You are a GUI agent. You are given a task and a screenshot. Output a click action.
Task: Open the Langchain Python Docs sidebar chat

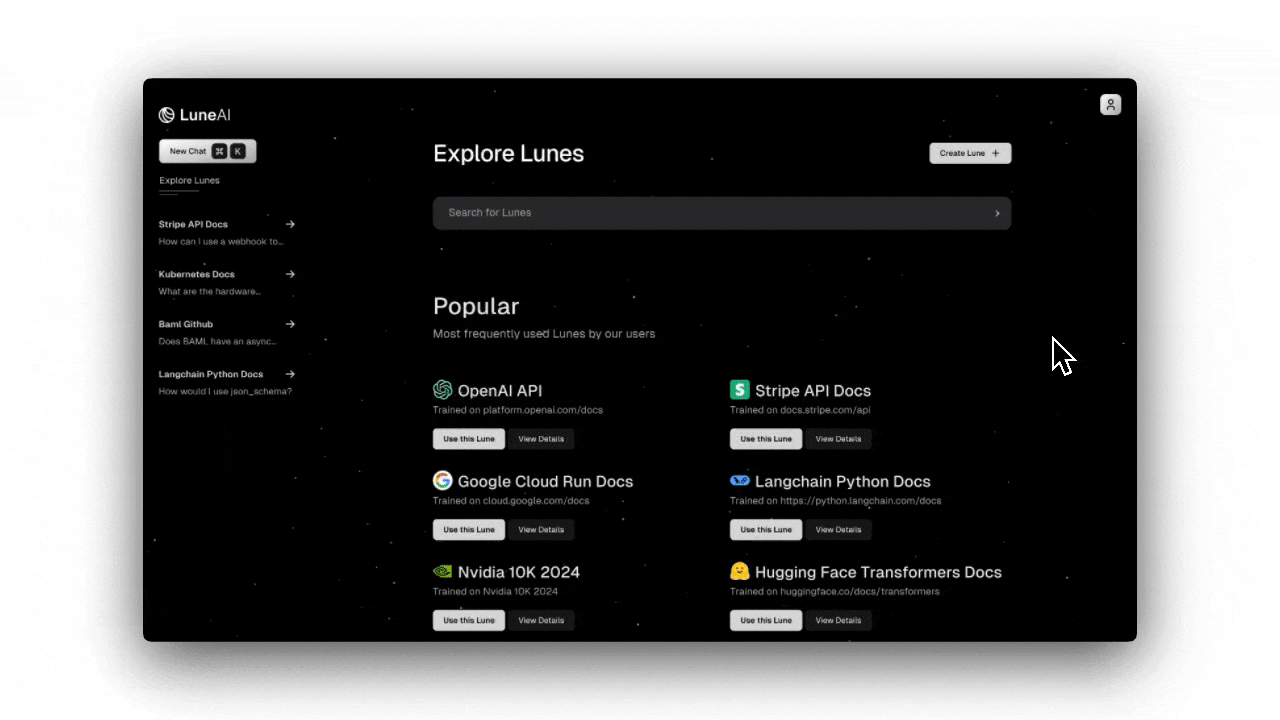pos(227,382)
